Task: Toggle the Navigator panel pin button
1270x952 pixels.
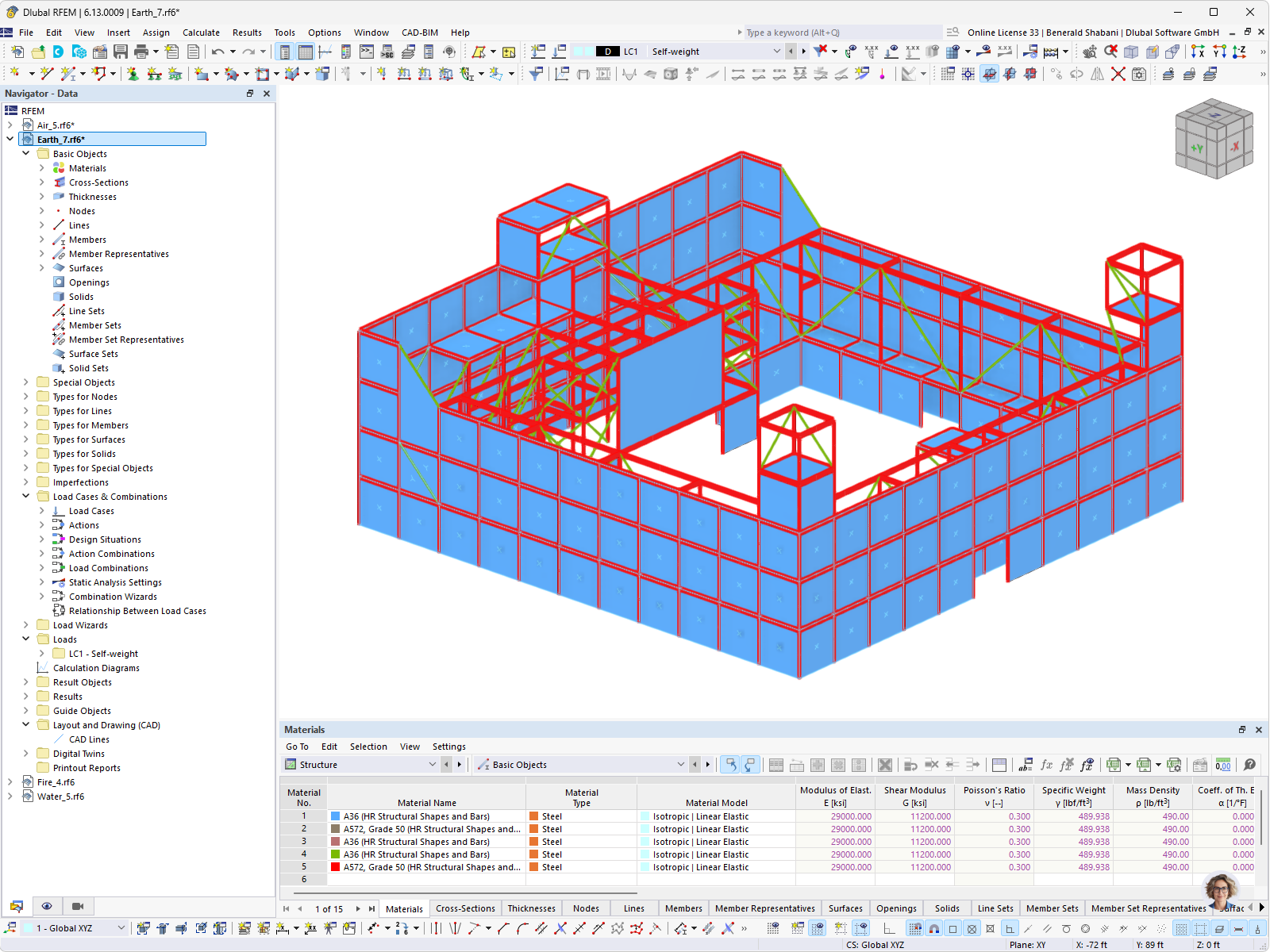Action: (249, 93)
